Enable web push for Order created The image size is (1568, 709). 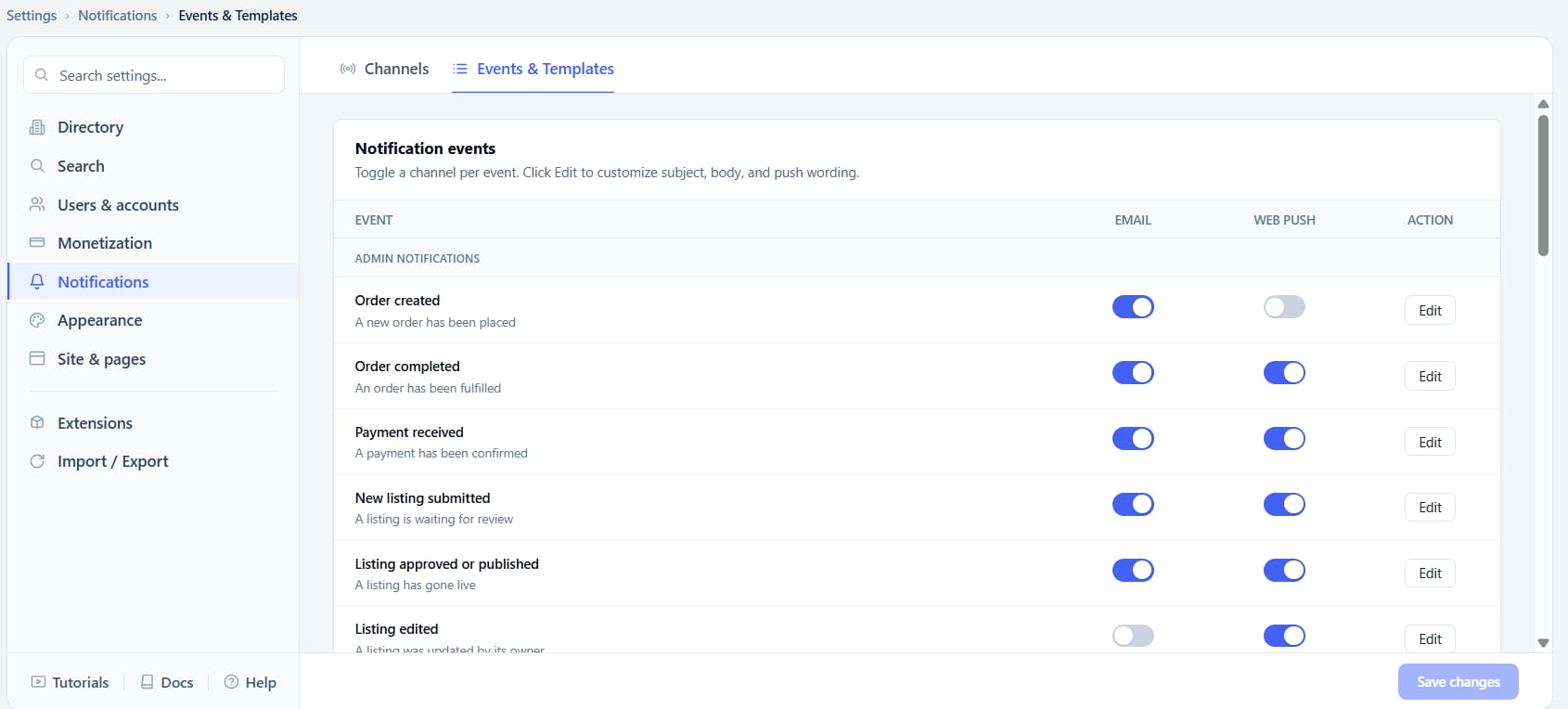1284,307
